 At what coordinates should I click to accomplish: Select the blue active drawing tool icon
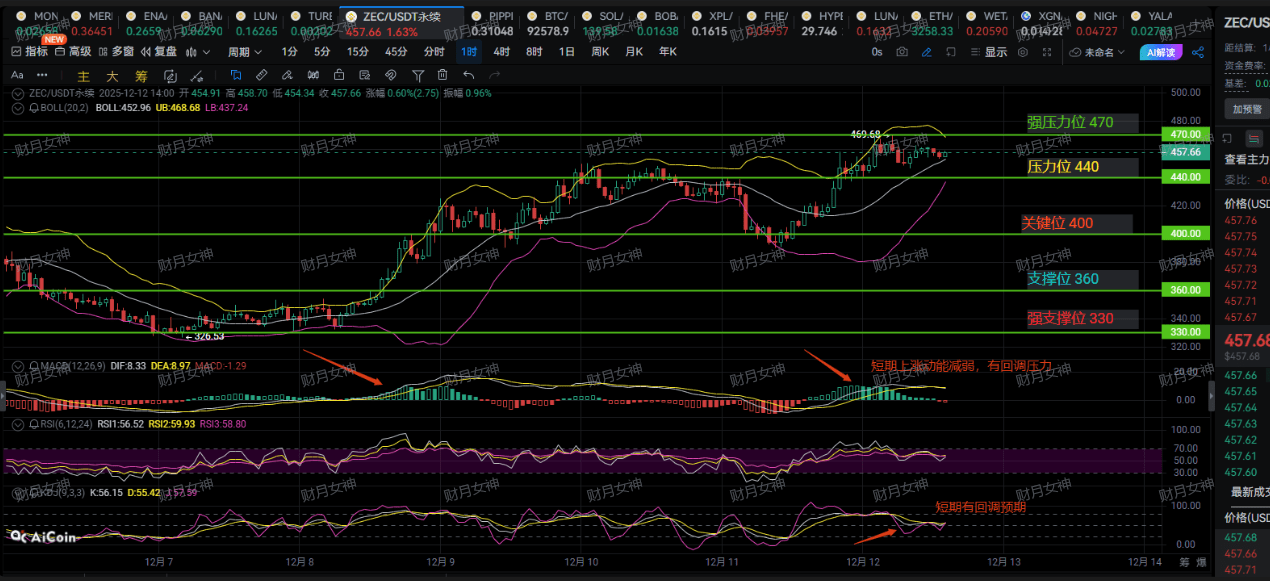click(x=236, y=75)
